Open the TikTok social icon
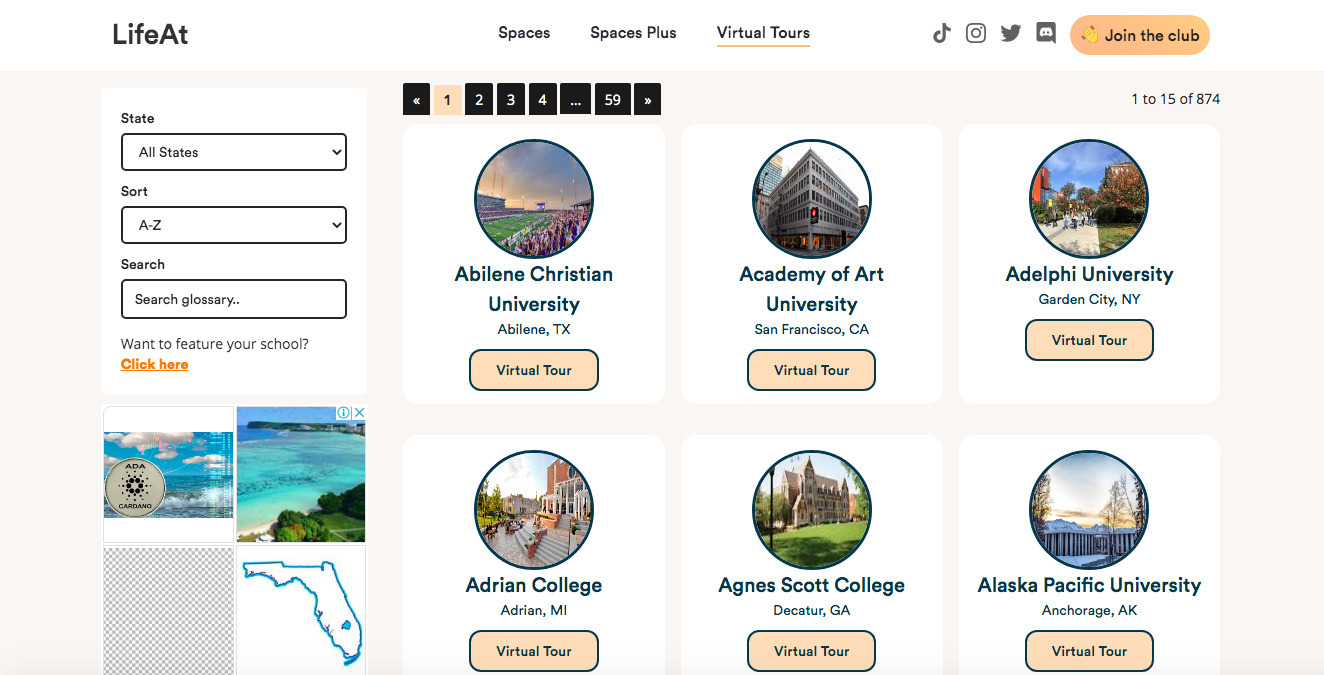Screen dimensions: 1324x675 tap(941, 34)
